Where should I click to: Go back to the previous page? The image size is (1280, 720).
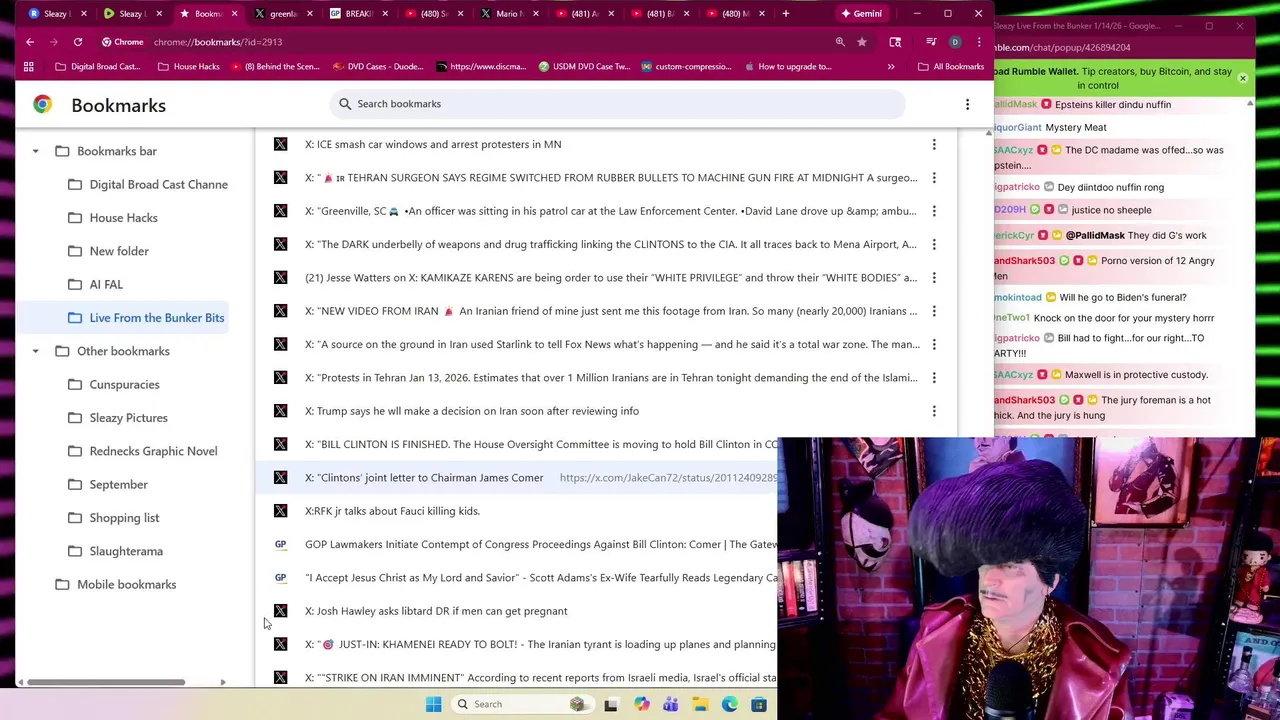tap(30, 42)
